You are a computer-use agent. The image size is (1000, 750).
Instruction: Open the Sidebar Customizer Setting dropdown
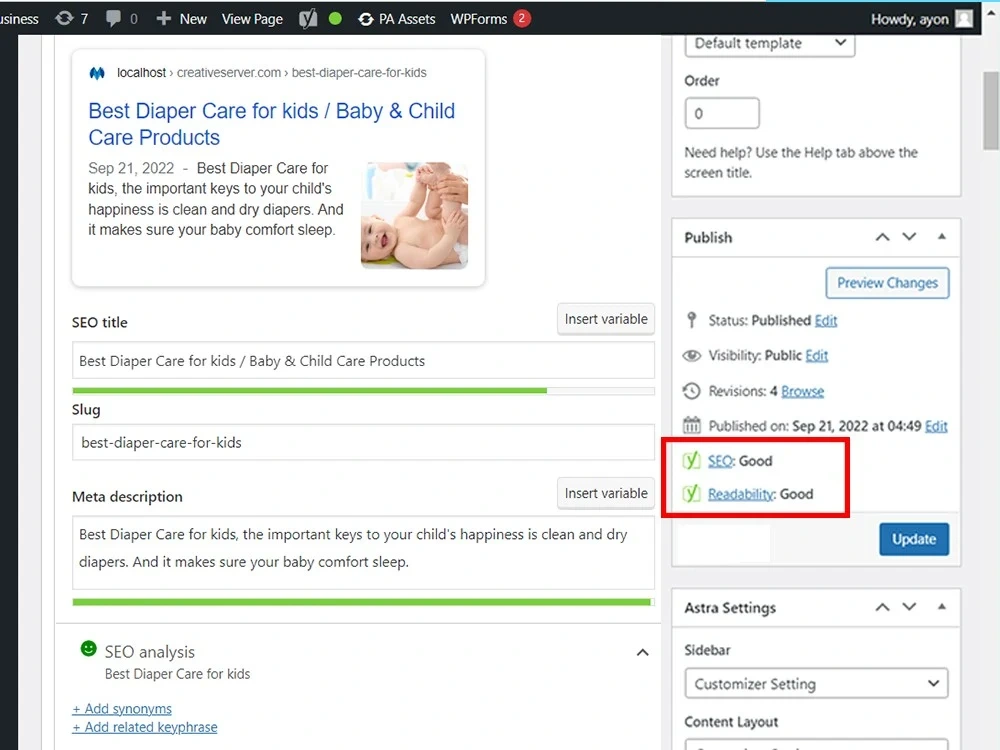point(816,684)
